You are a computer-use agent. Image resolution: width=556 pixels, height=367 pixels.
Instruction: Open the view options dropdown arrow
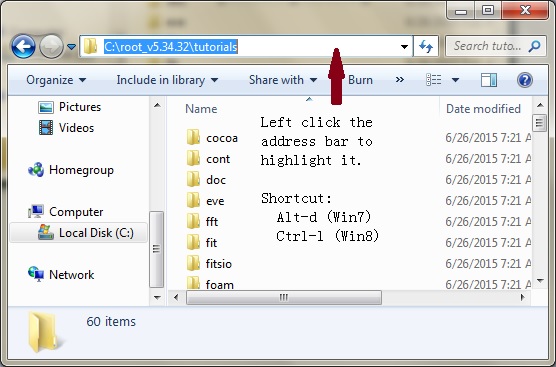pyautogui.click(x=455, y=80)
